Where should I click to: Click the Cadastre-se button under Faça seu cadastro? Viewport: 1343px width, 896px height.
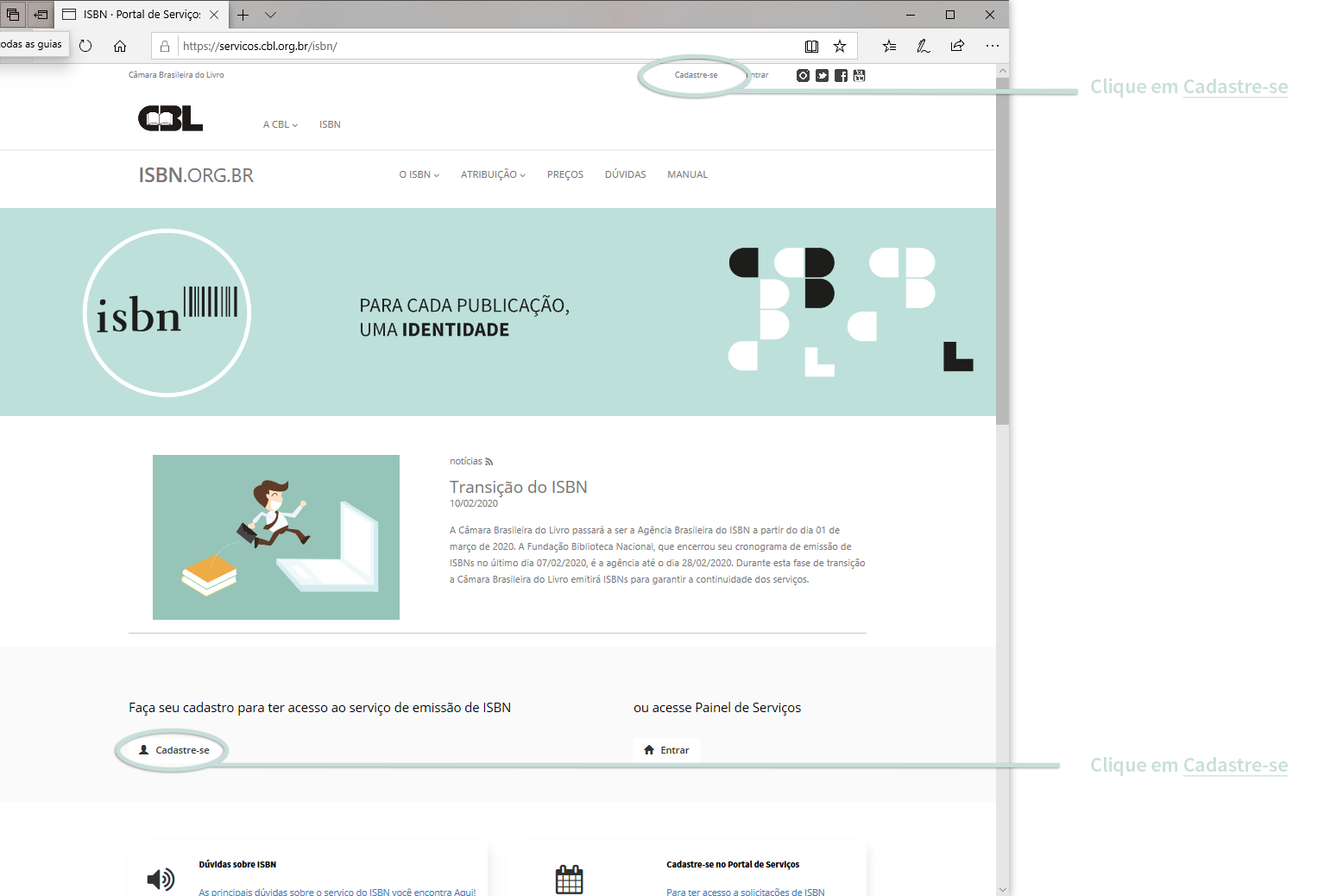[x=174, y=750]
